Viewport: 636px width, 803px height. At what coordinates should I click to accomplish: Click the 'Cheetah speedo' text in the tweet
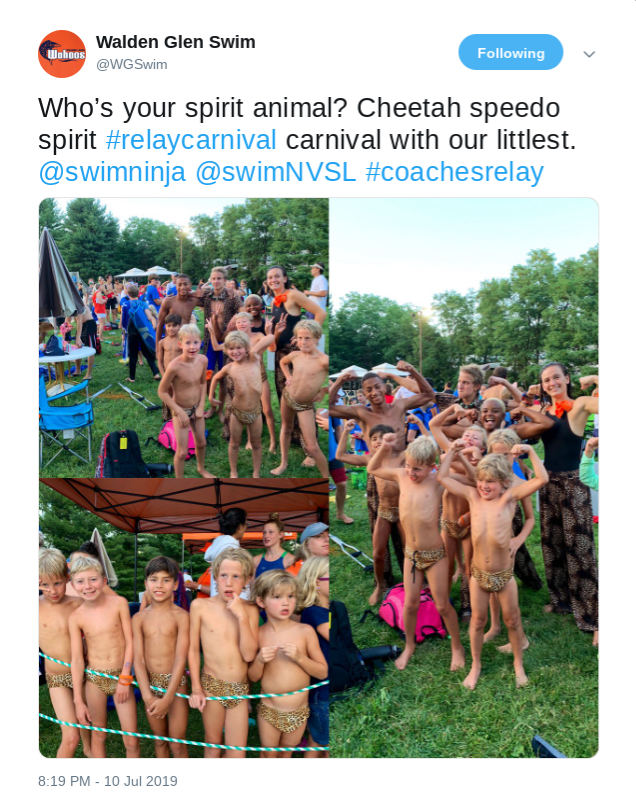(x=458, y=109)
